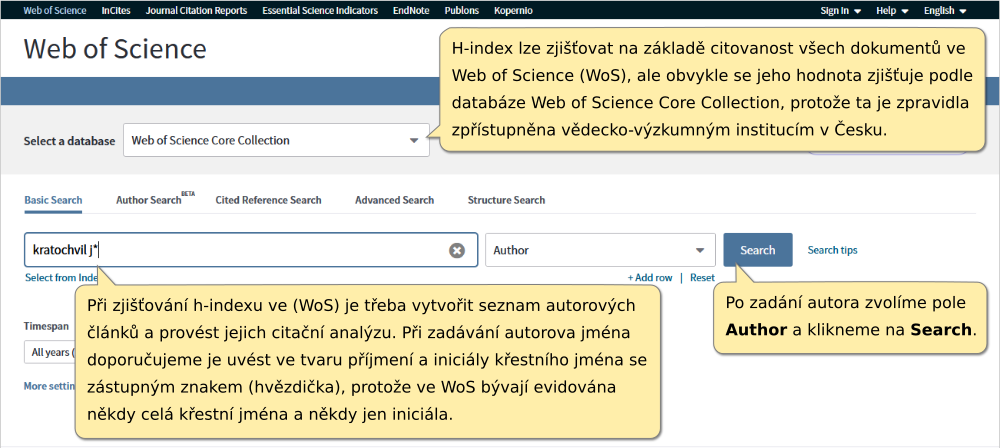Switch to the Cited Reference Search tab
Screen dimensions: 1000x448
(268, 200)
